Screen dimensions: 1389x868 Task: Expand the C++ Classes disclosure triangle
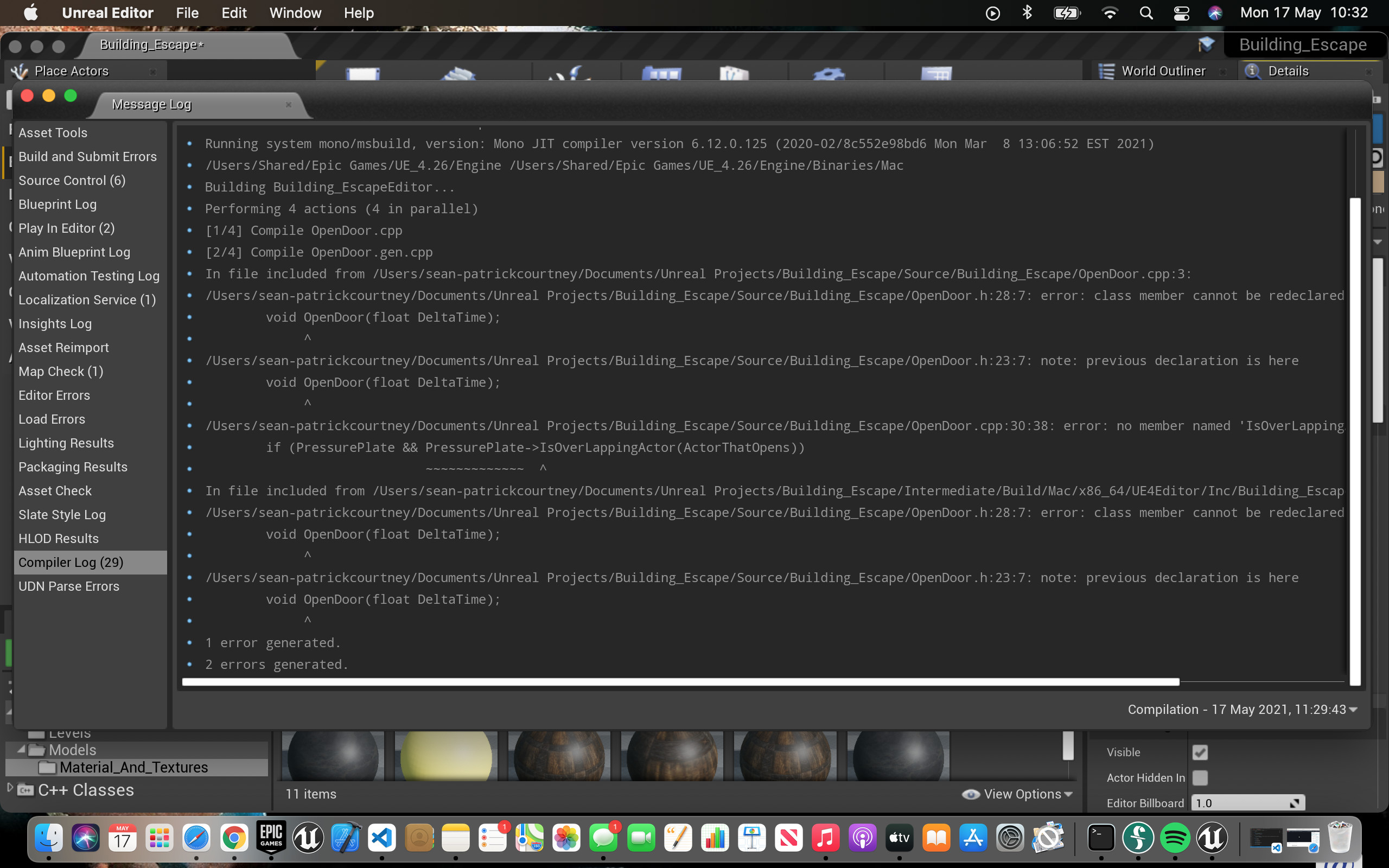[11, 787]
